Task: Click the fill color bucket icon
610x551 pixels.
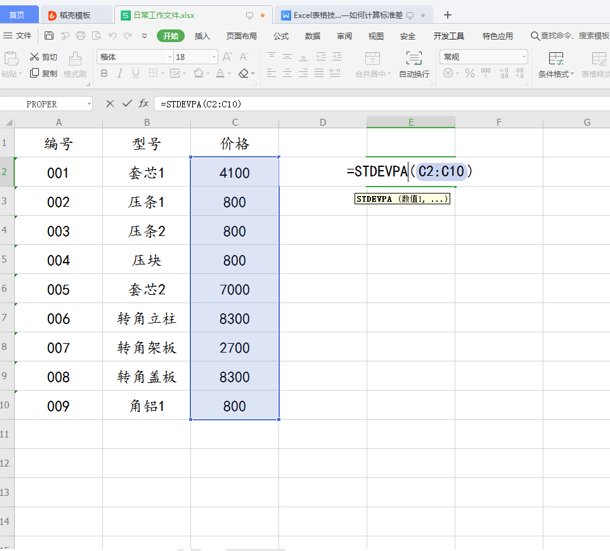Action: tap(198, 73)
